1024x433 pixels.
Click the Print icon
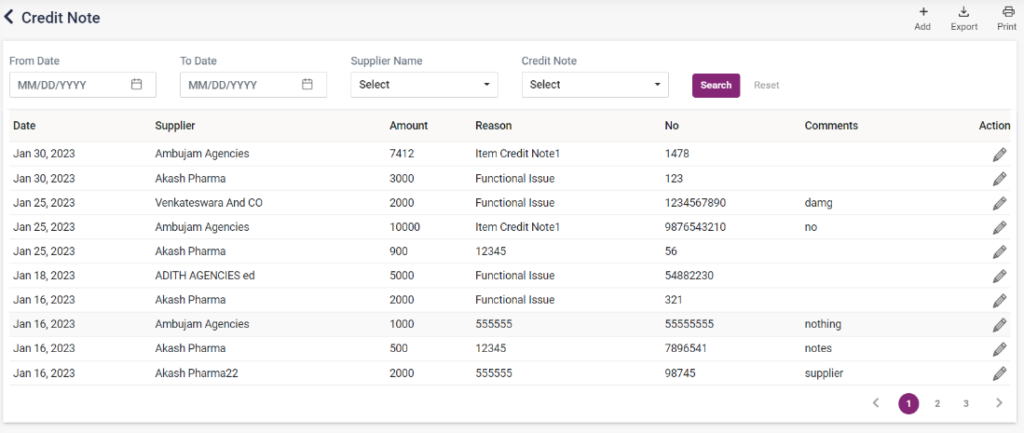1007,12
